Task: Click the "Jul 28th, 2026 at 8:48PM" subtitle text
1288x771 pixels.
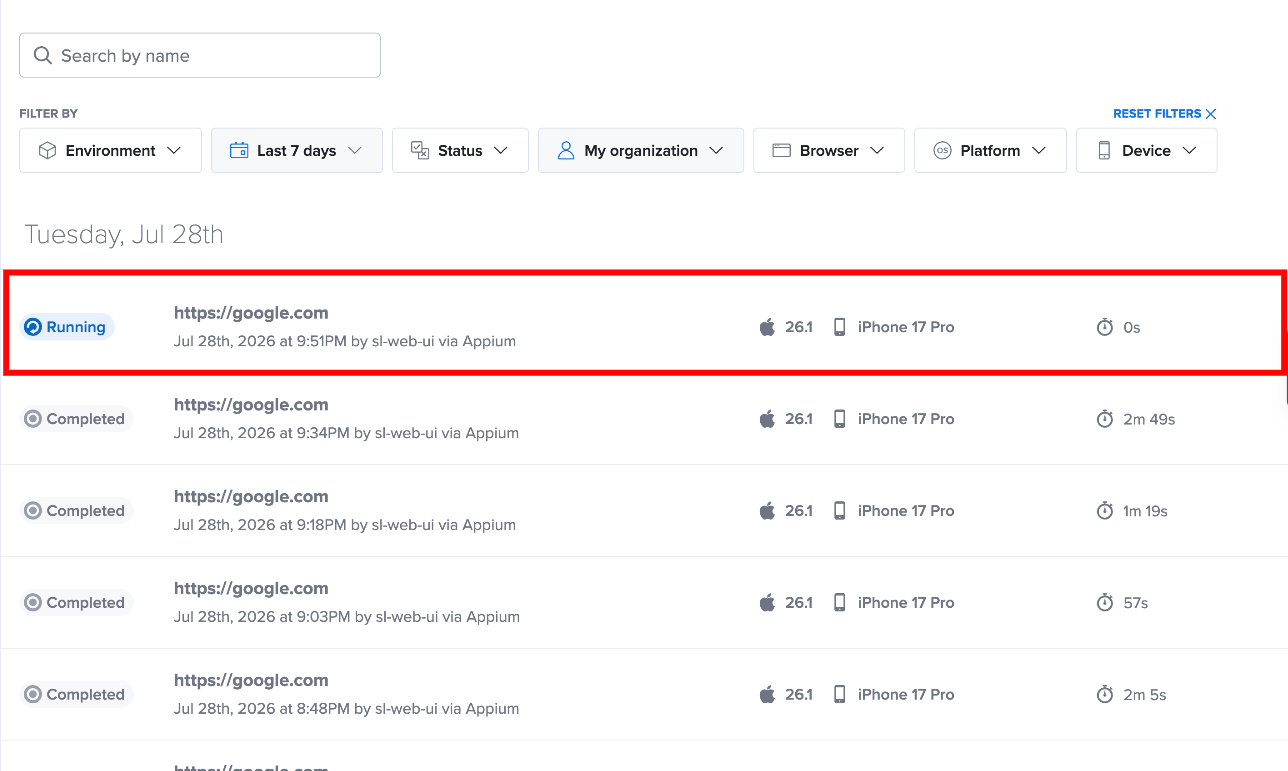Action: coord(262,709)
